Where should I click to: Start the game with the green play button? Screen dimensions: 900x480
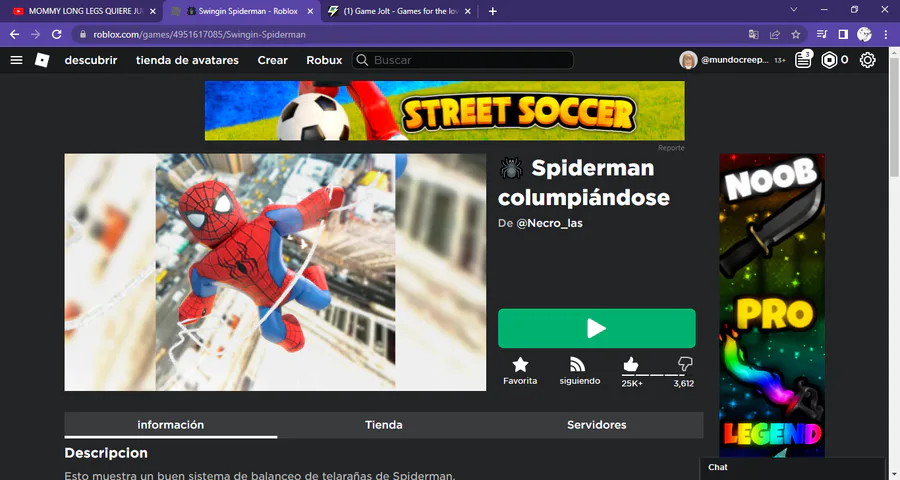pos(596,328)
